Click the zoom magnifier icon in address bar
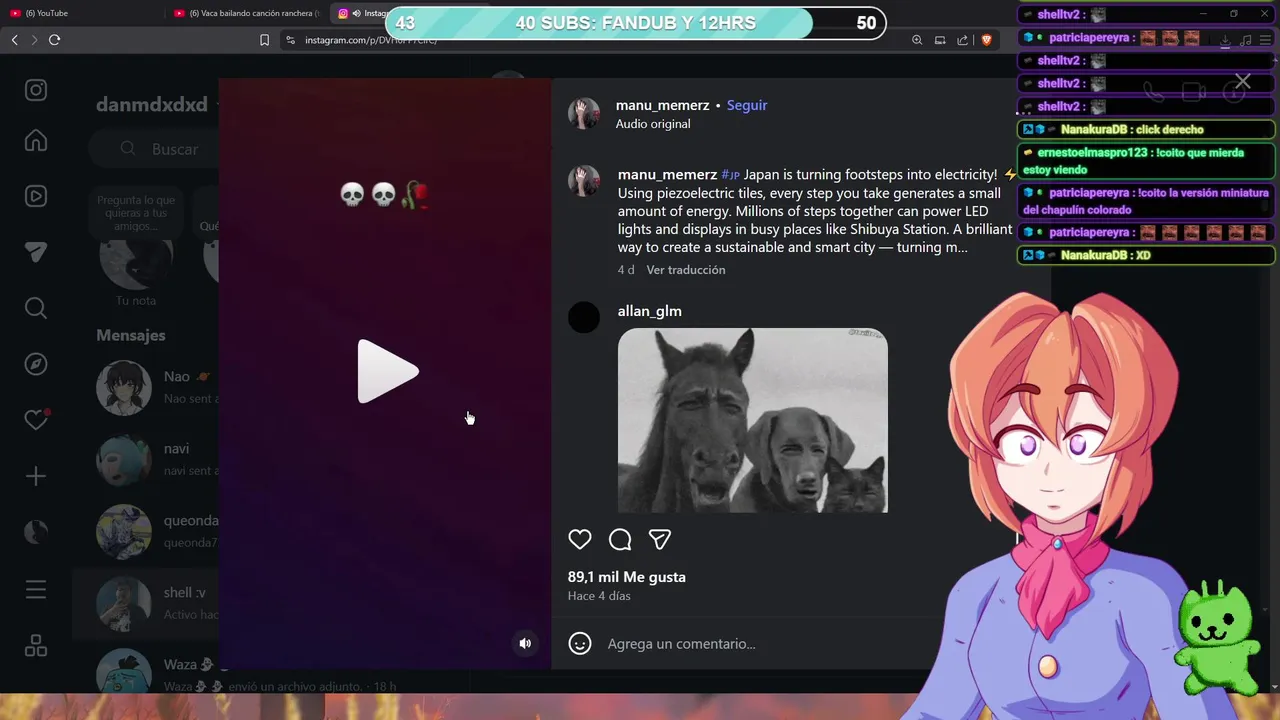Screen dimensions: 1280x720 point(917,40)
